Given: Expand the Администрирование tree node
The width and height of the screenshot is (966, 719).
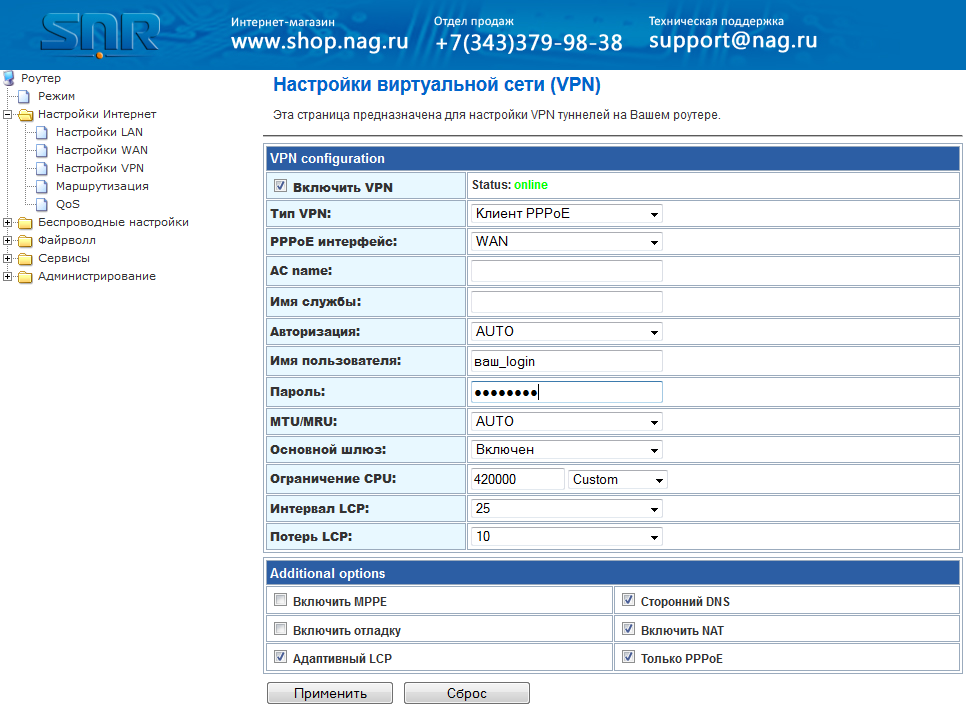Looking at the screenshot, I should click(7, 277).
